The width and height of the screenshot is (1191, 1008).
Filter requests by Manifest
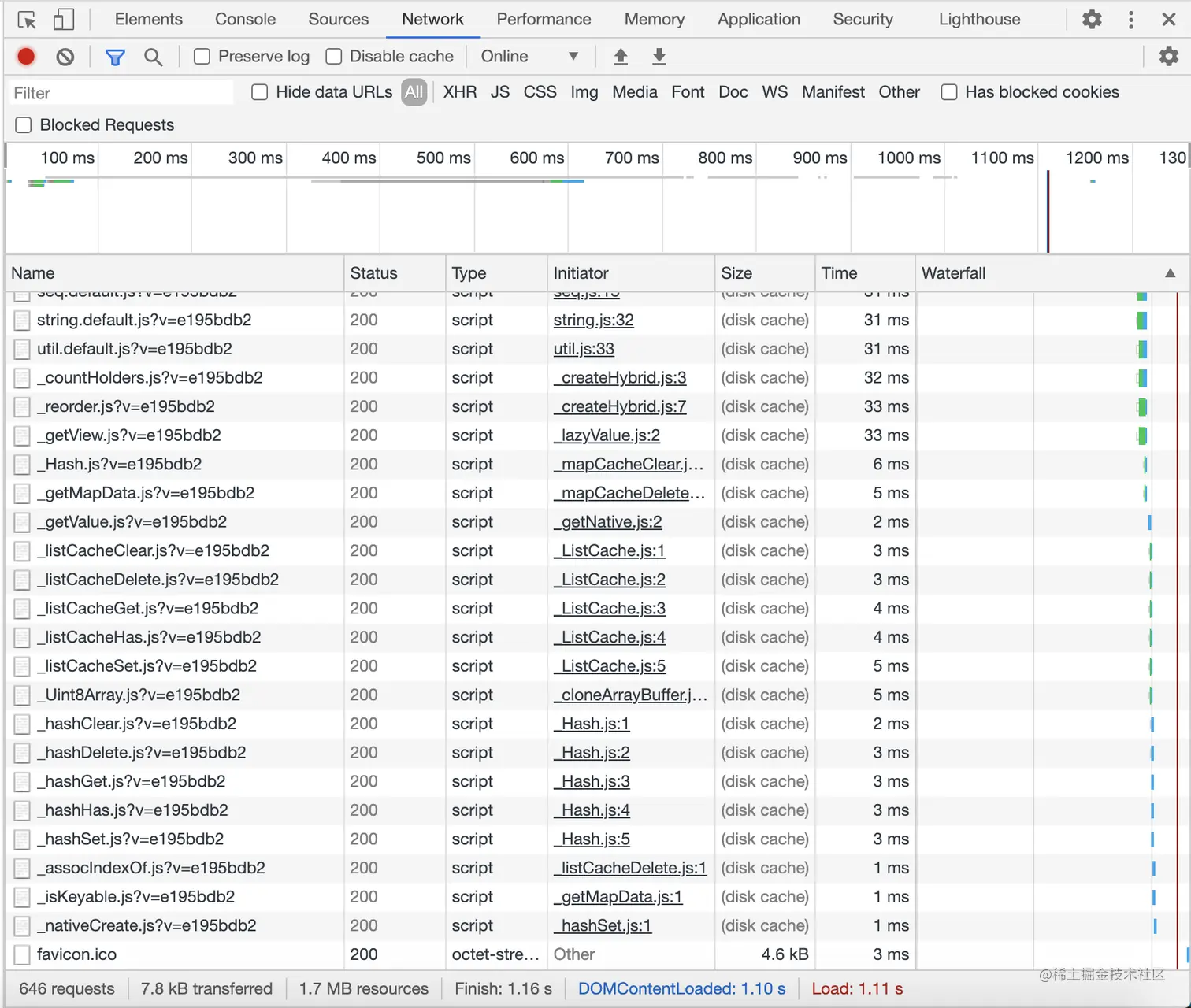point(833,92)
